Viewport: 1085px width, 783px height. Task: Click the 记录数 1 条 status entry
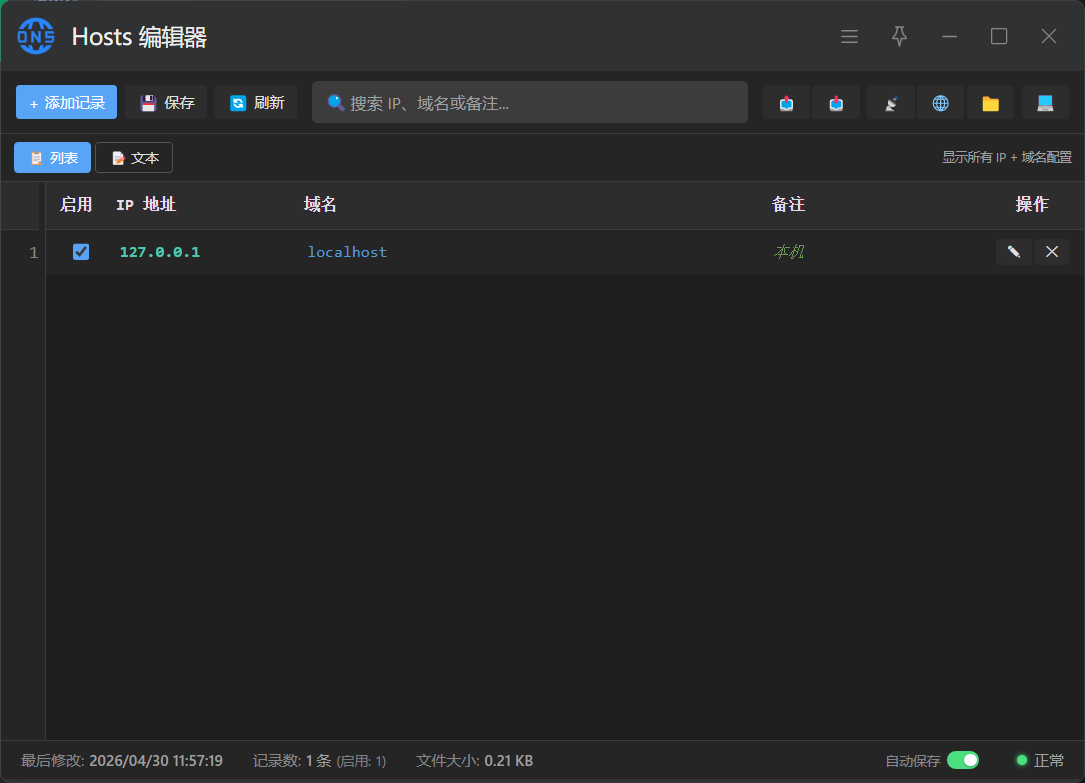(x=320, y=761)
